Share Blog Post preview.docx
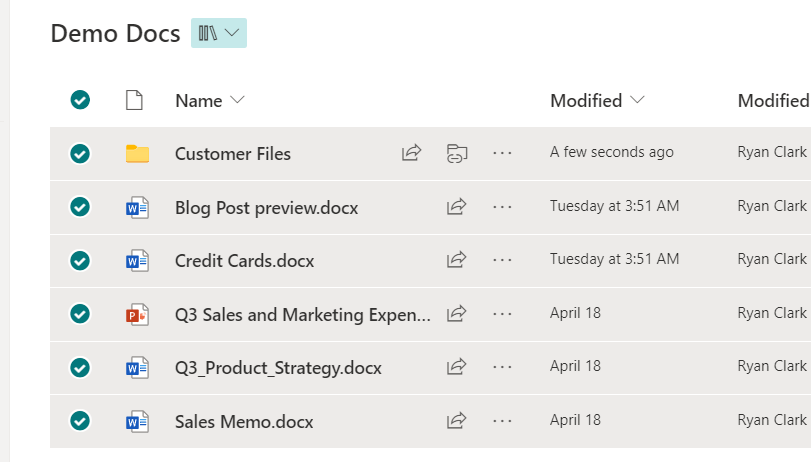 [x=457, y=206]
